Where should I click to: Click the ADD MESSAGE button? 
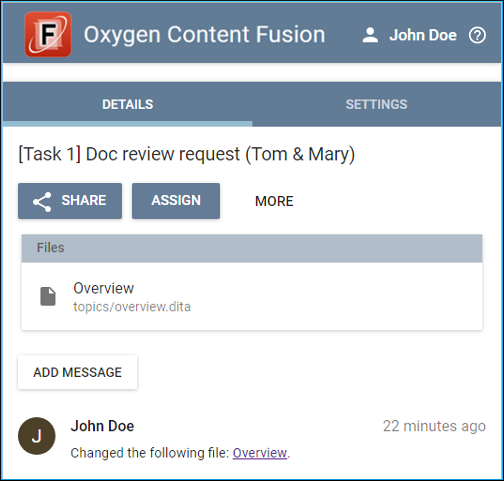pyautogui.click(x=78, y=372)
